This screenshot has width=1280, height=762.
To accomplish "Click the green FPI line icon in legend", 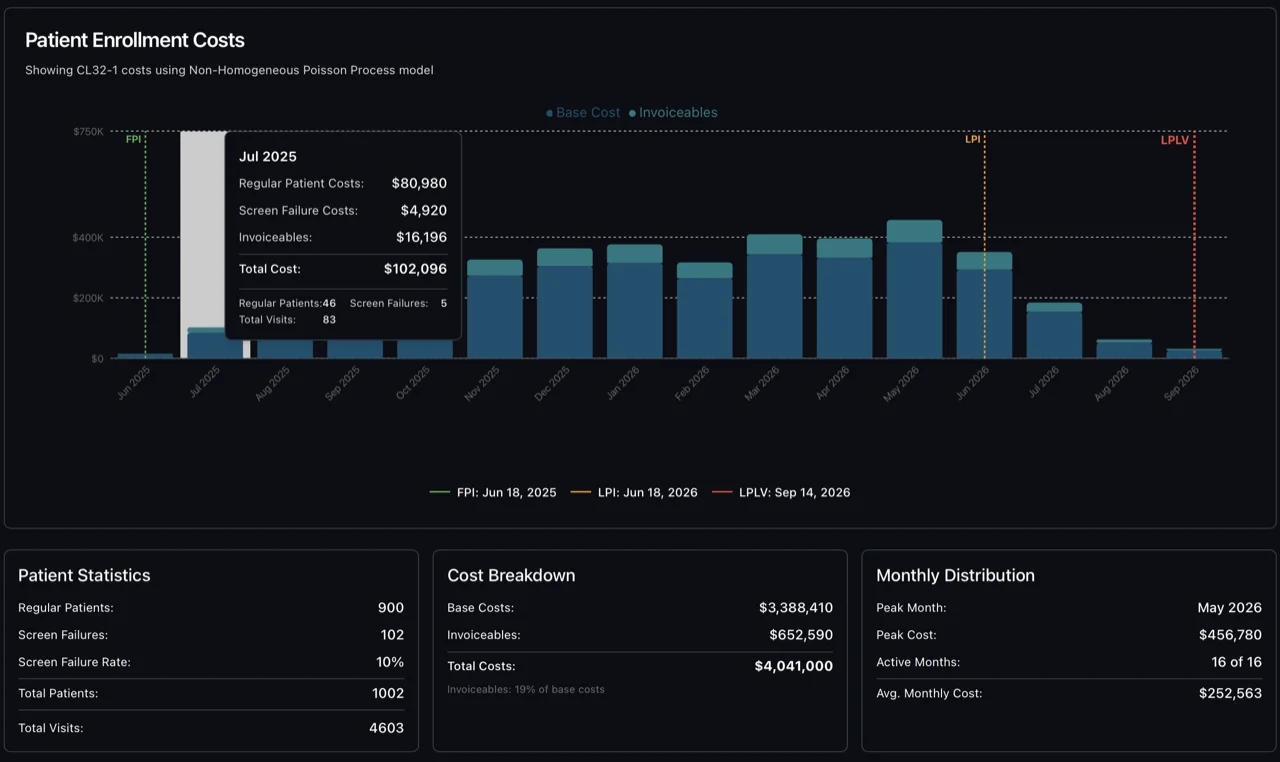I will [440, 492].
